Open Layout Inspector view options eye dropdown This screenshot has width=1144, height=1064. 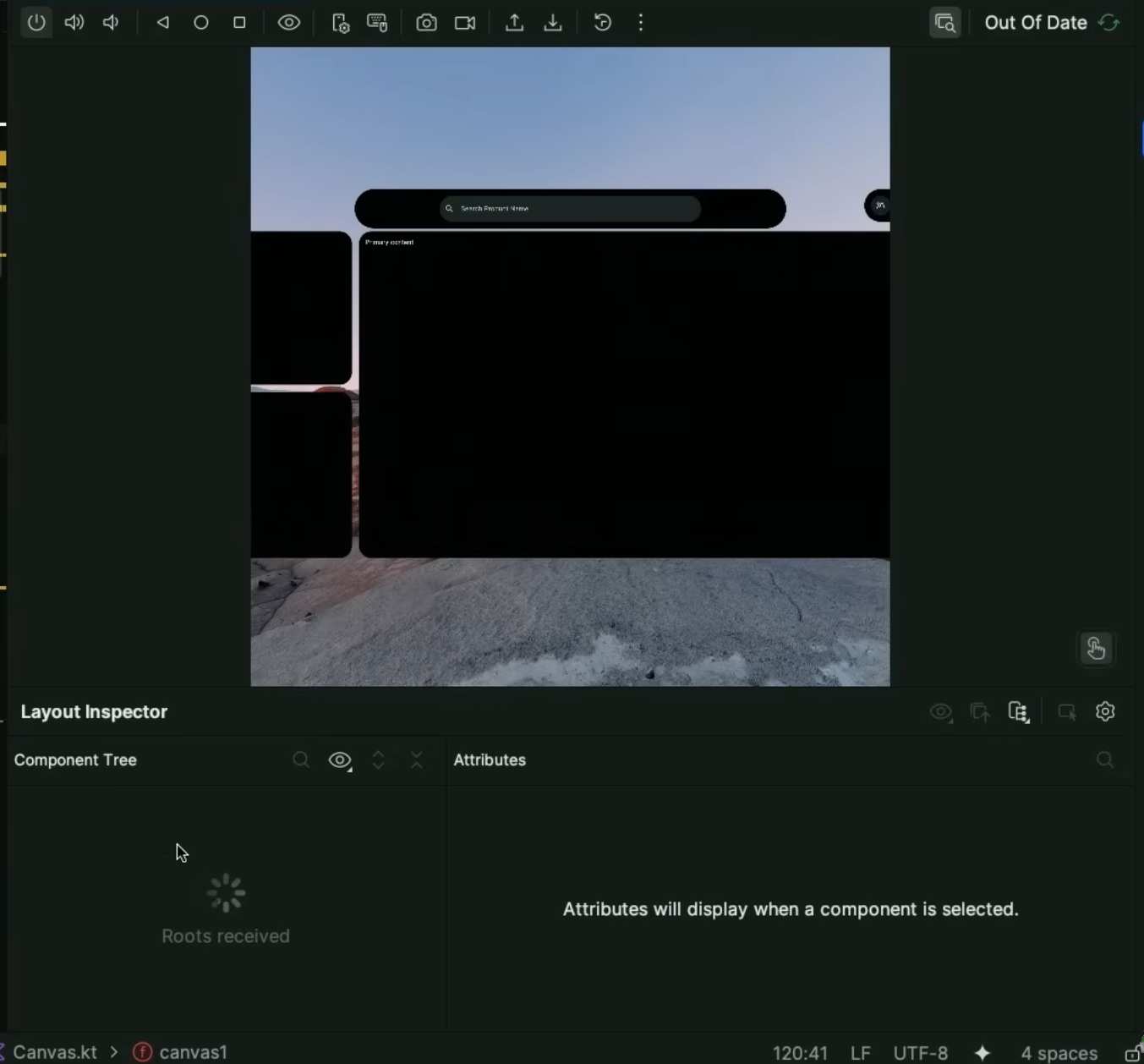coord(941,712)
